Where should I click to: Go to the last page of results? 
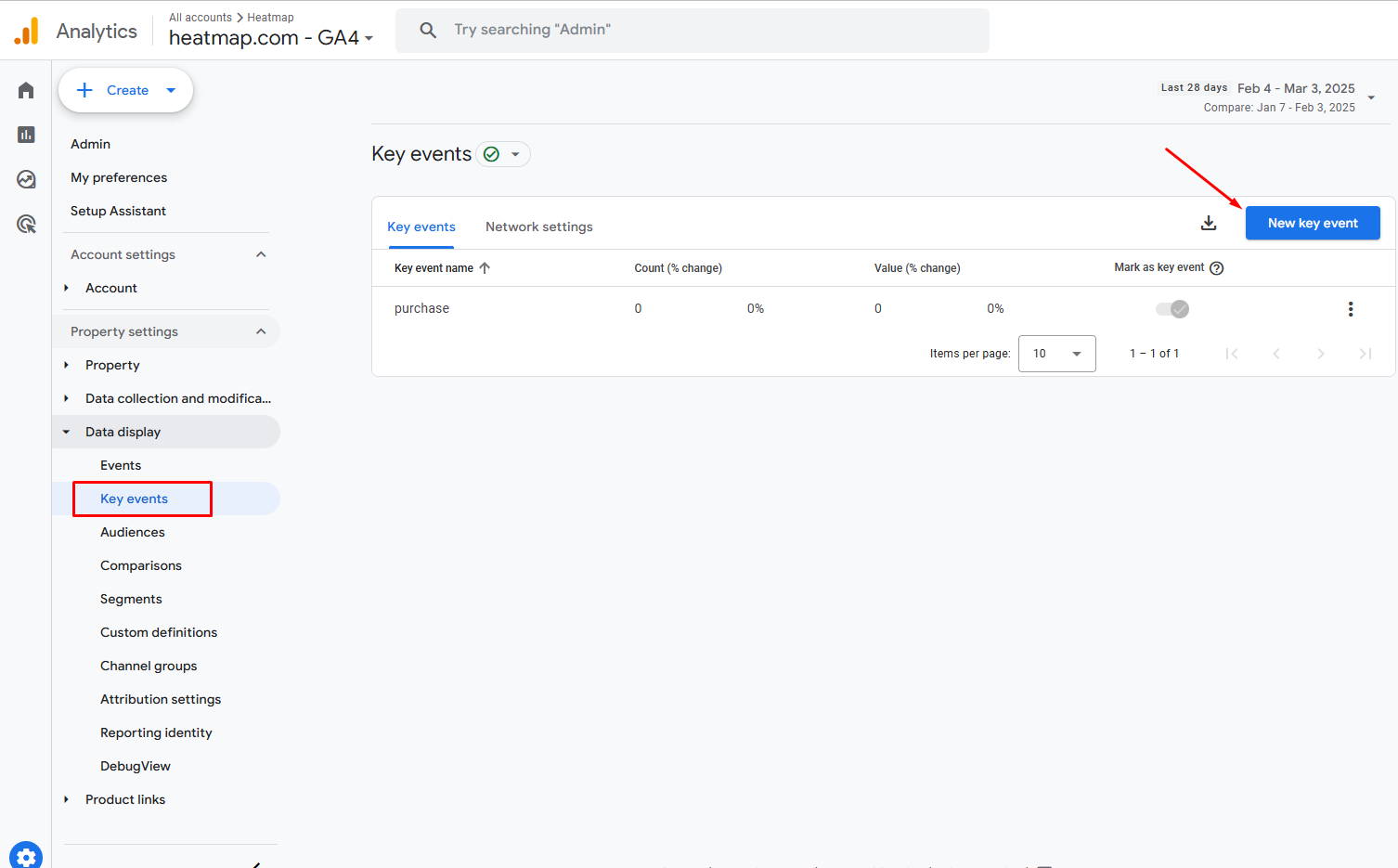pyautogui.click(x=1366, y=354)
